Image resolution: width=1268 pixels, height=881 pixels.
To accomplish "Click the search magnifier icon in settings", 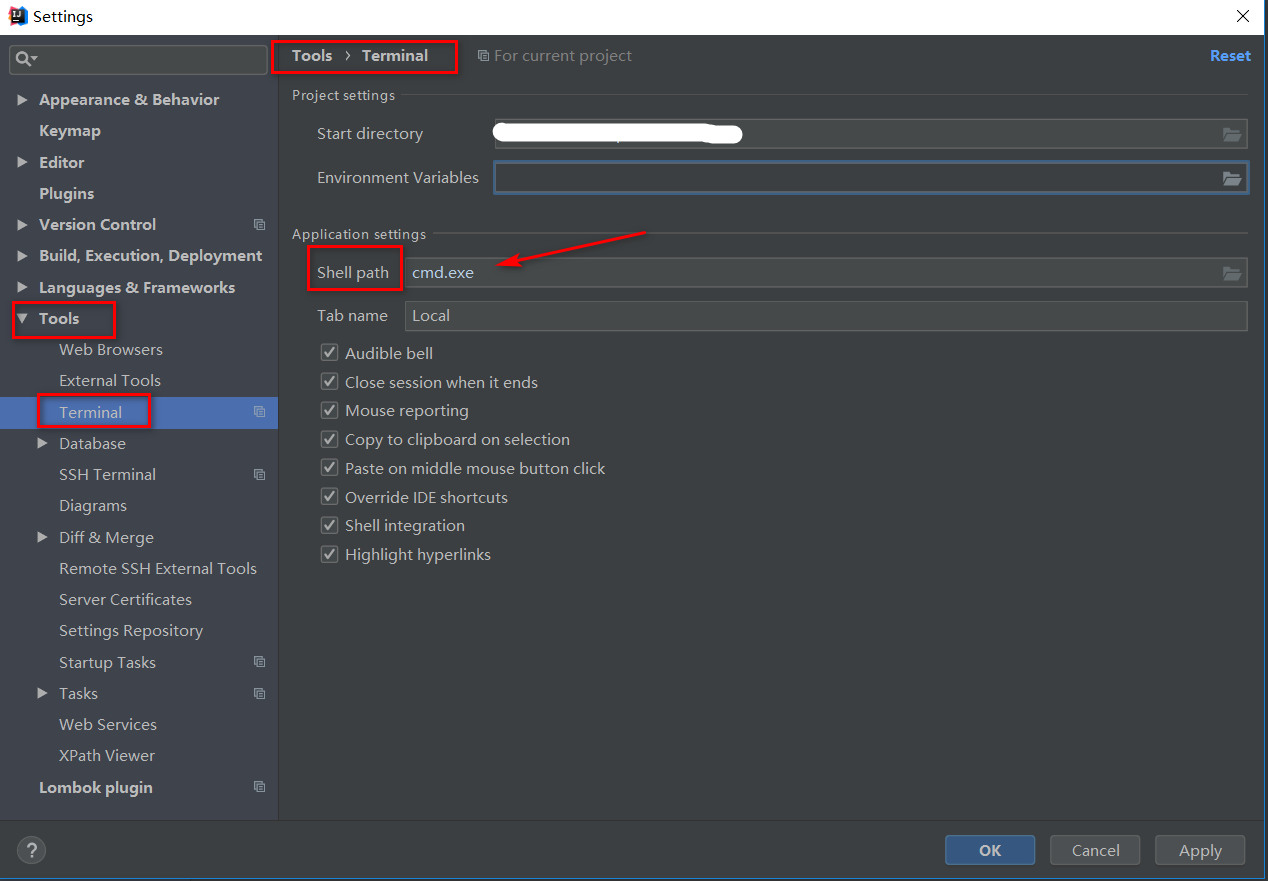I will (x=25, y=60).
